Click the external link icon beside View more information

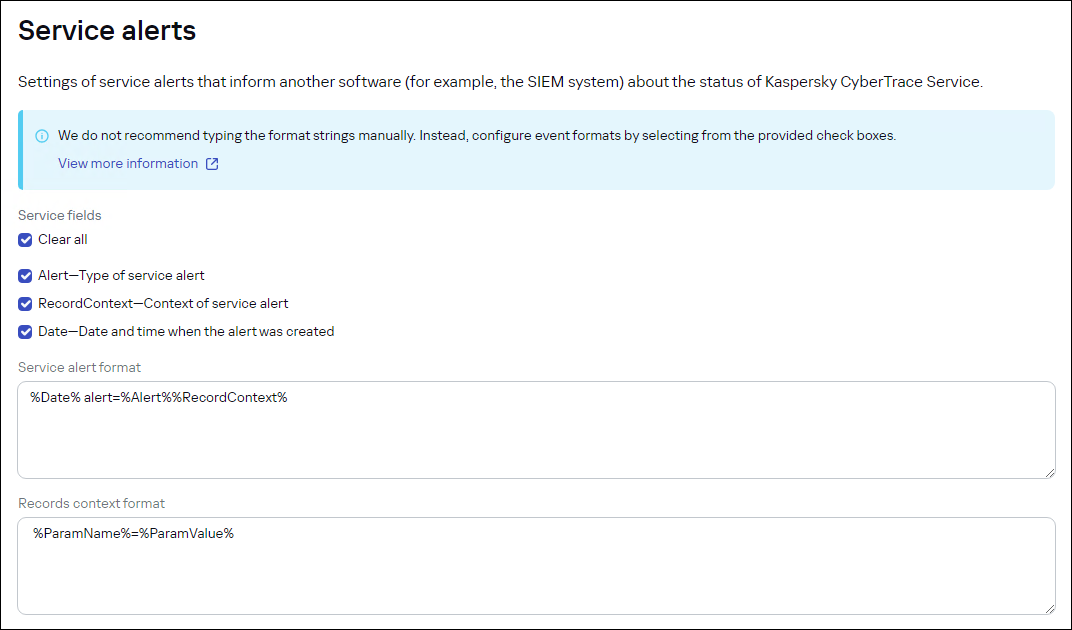coord(210,163)
